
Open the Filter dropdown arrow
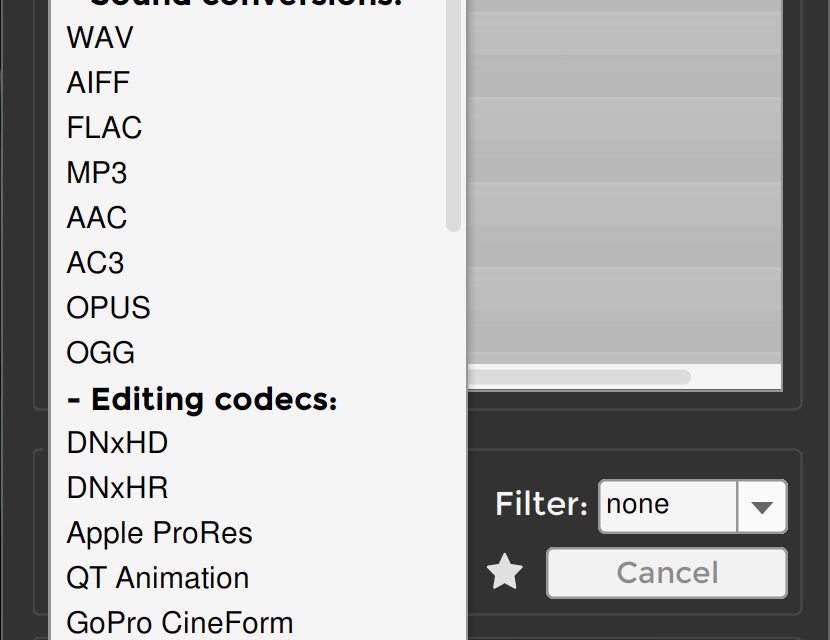pyautogui.click(x=761, y=506)
